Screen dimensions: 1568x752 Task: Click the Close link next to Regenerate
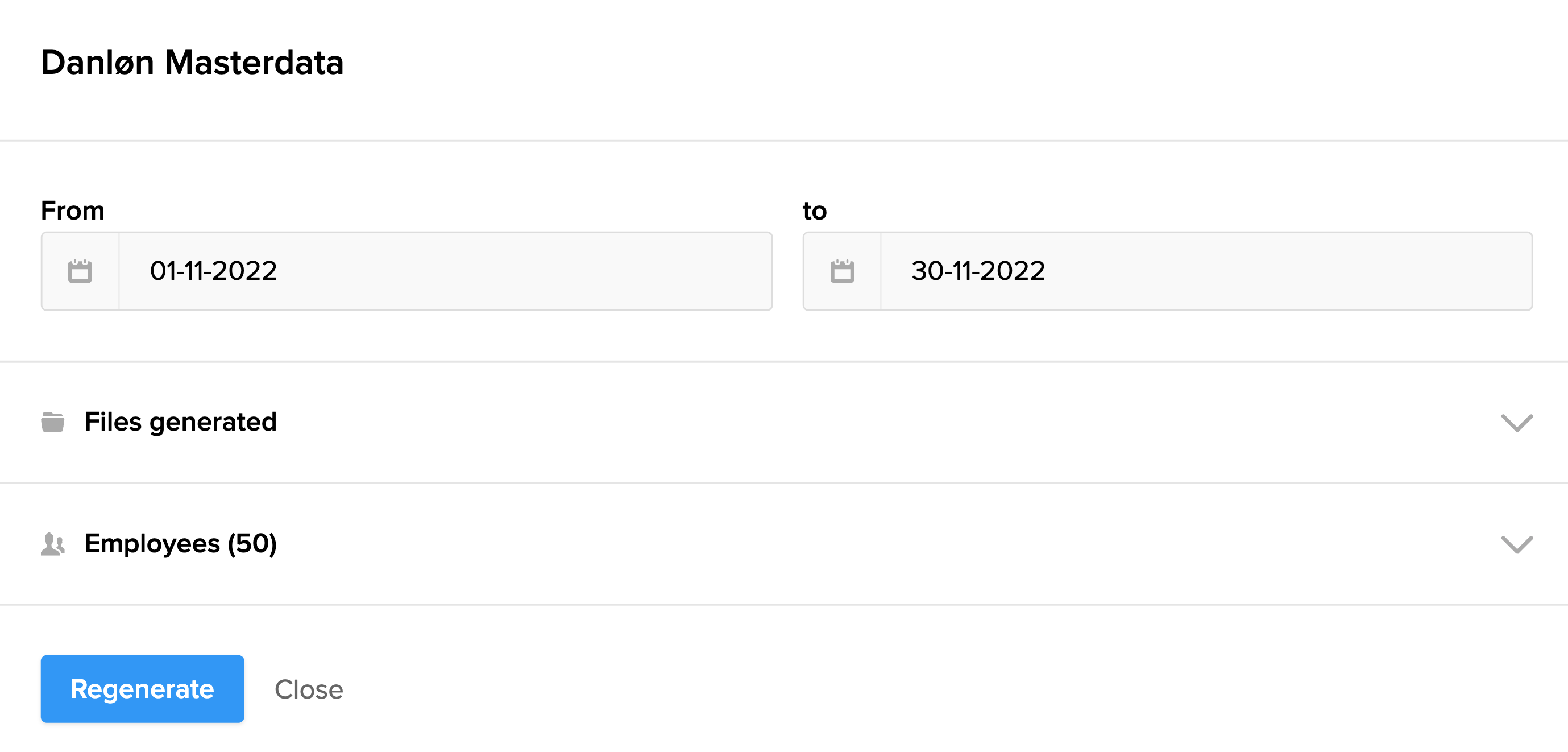pyautogui.click(x=308, y=689)
